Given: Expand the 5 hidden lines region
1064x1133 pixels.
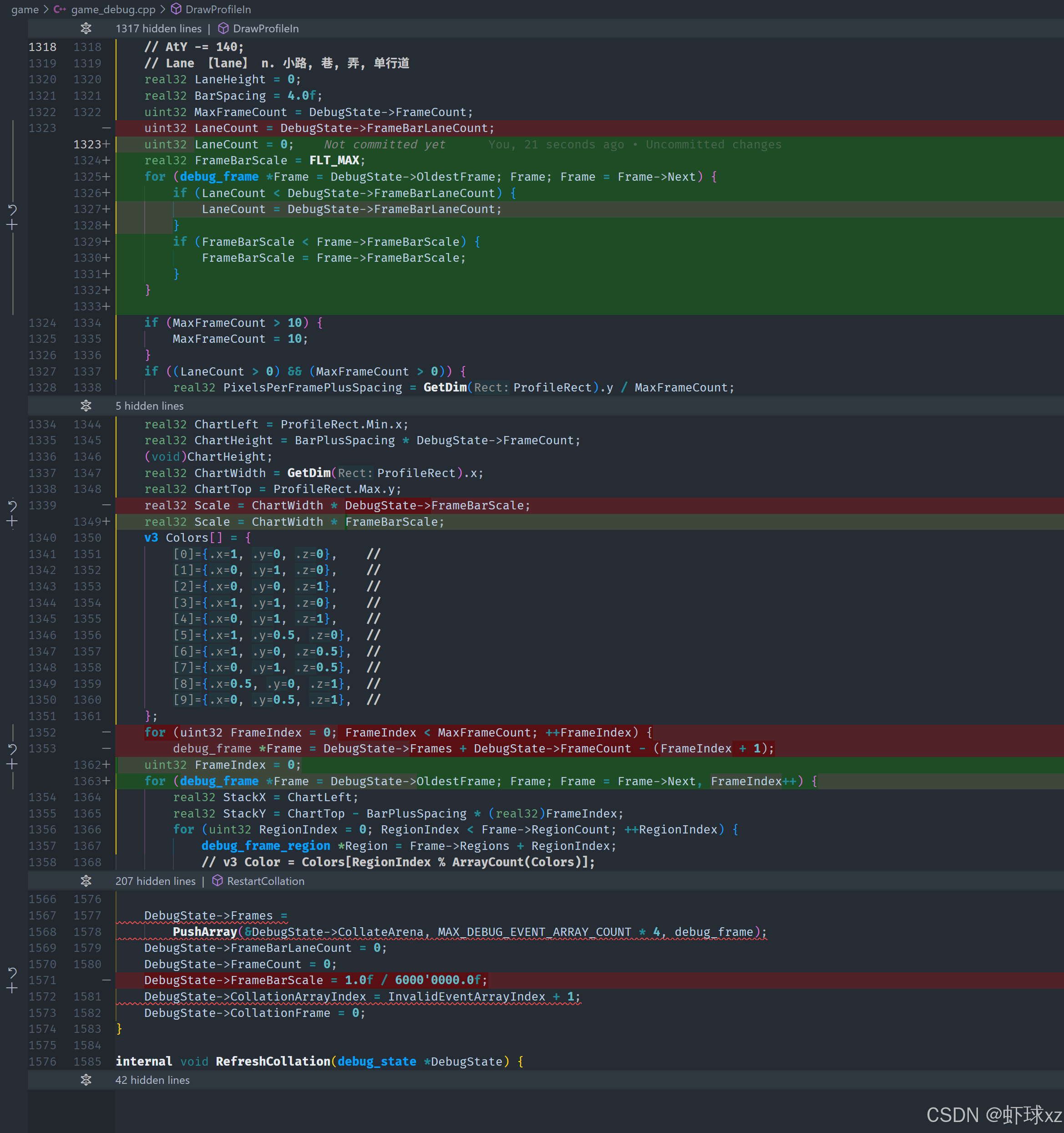Looking at the screenshot, I should coord(86,405).
